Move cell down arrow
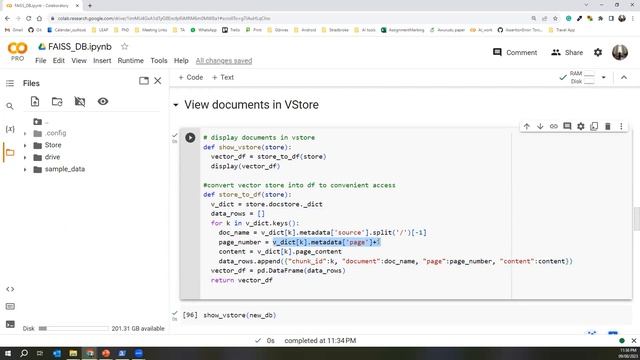Screen dimensions: 640x360 [540, 127]
